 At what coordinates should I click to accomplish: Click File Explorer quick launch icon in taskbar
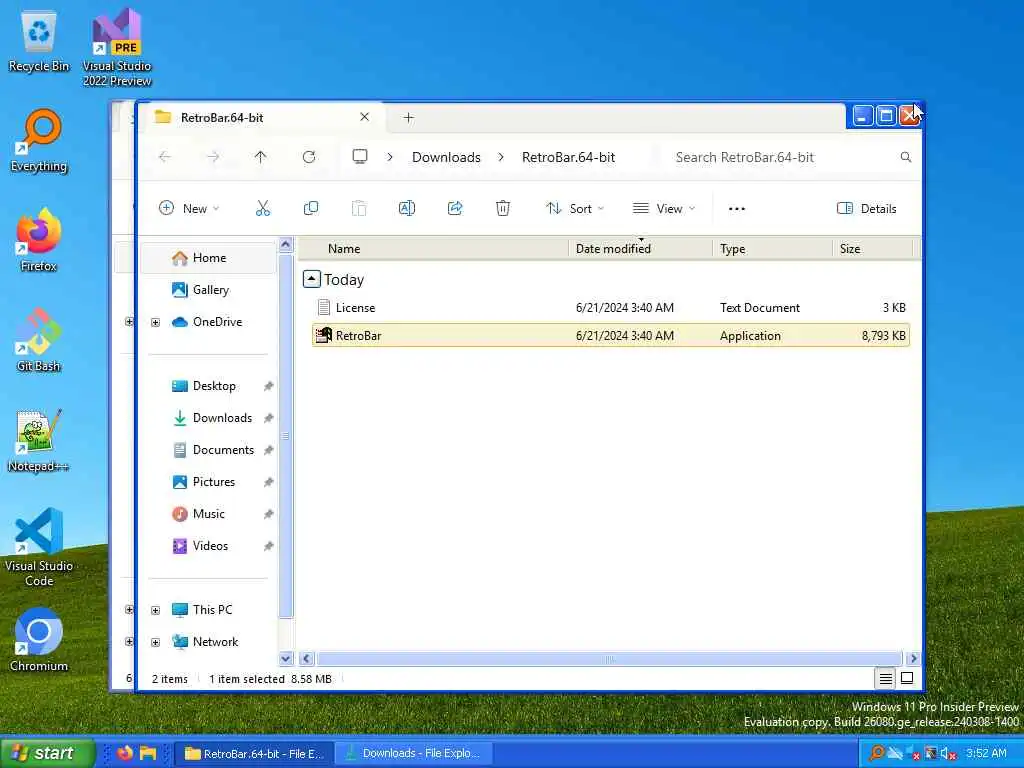[x=148, y=753]
